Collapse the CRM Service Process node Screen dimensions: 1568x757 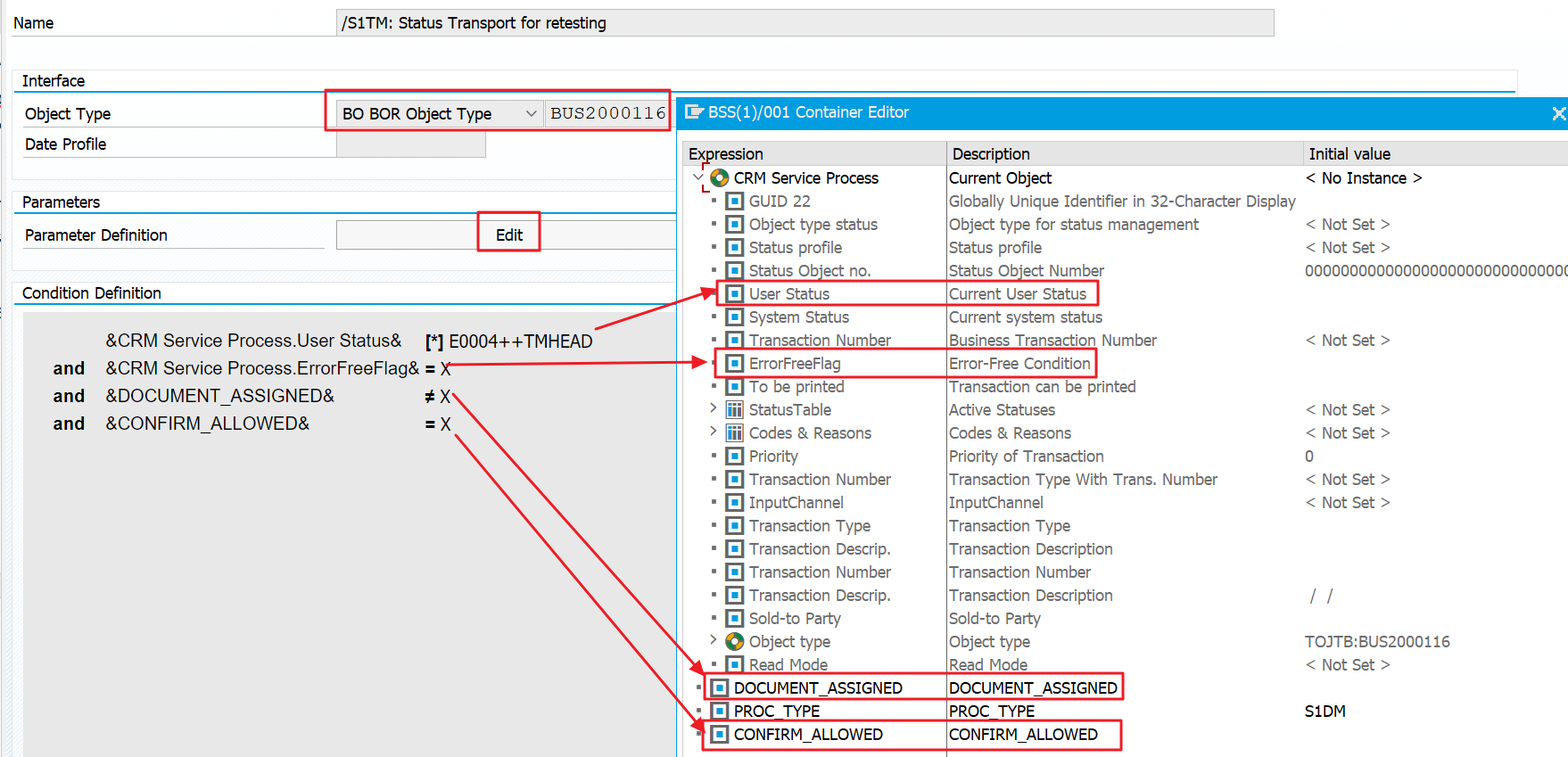pyautogui.click(x=697, y=177)
